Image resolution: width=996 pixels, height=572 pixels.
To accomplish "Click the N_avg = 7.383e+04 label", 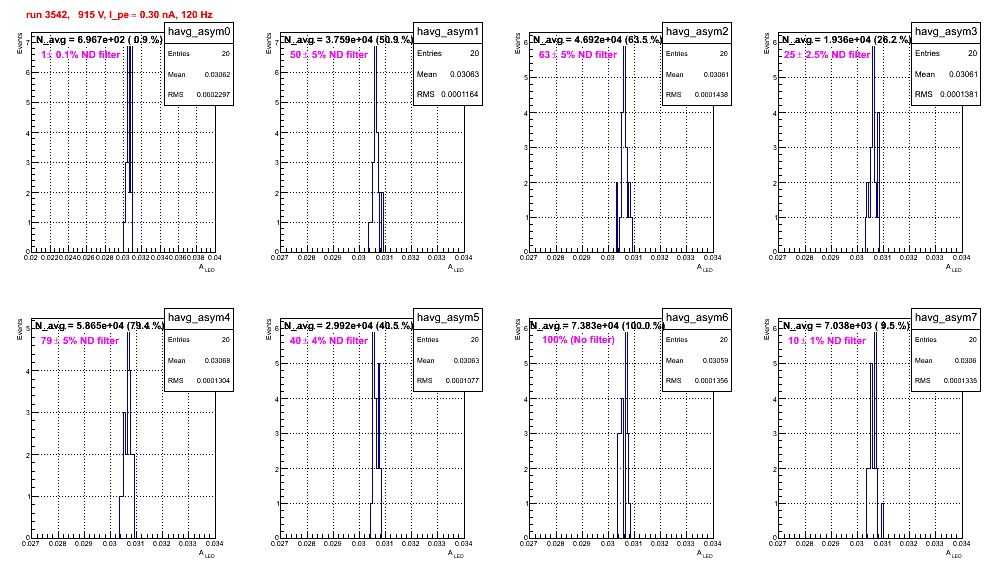I will click(597, 325).
